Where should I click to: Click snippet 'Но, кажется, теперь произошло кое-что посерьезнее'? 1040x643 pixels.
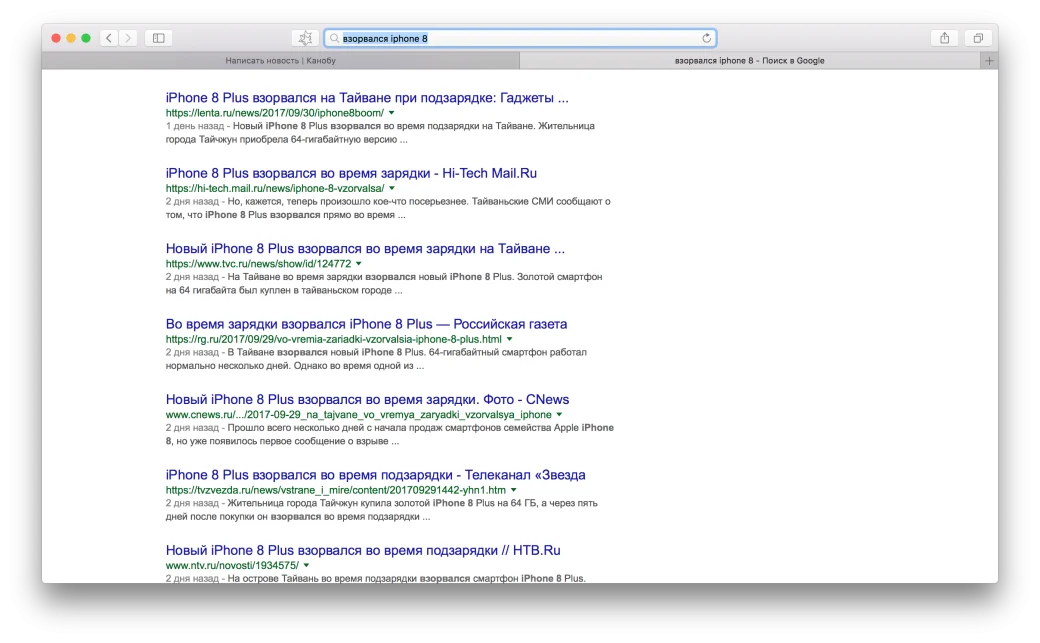388,208
